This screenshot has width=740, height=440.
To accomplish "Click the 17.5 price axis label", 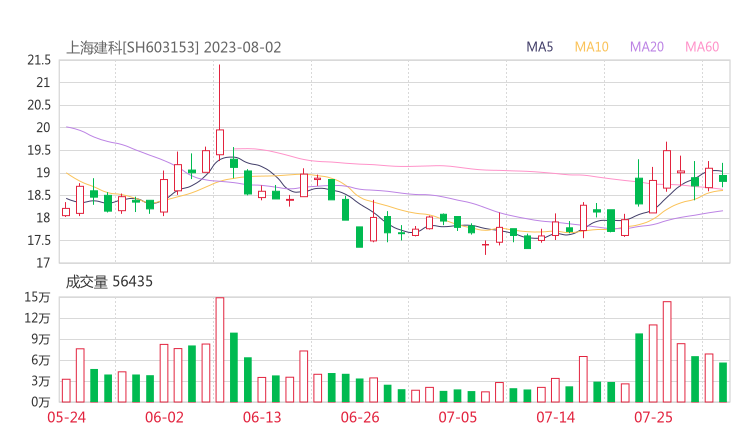I will point(39,241).
